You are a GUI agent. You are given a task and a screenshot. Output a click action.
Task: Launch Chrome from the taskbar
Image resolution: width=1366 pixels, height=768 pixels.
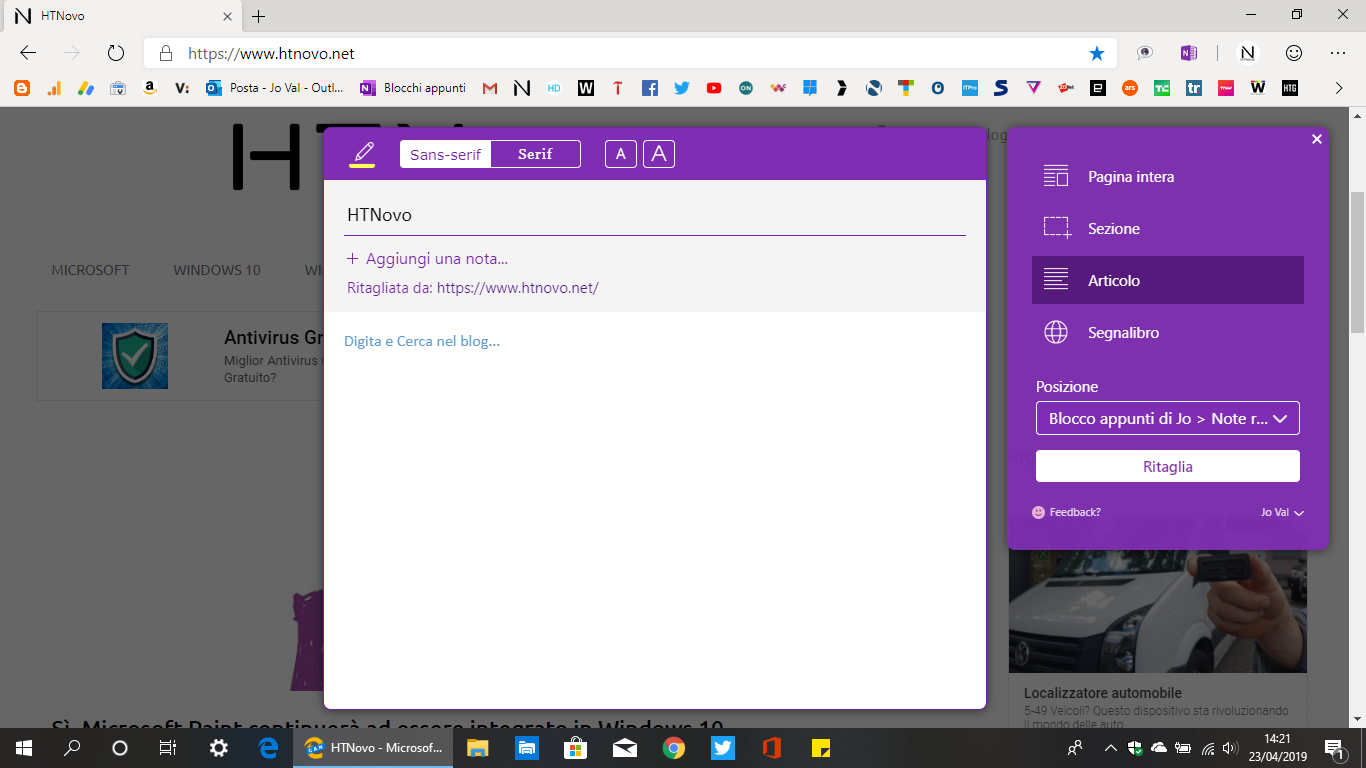point(674,748)
